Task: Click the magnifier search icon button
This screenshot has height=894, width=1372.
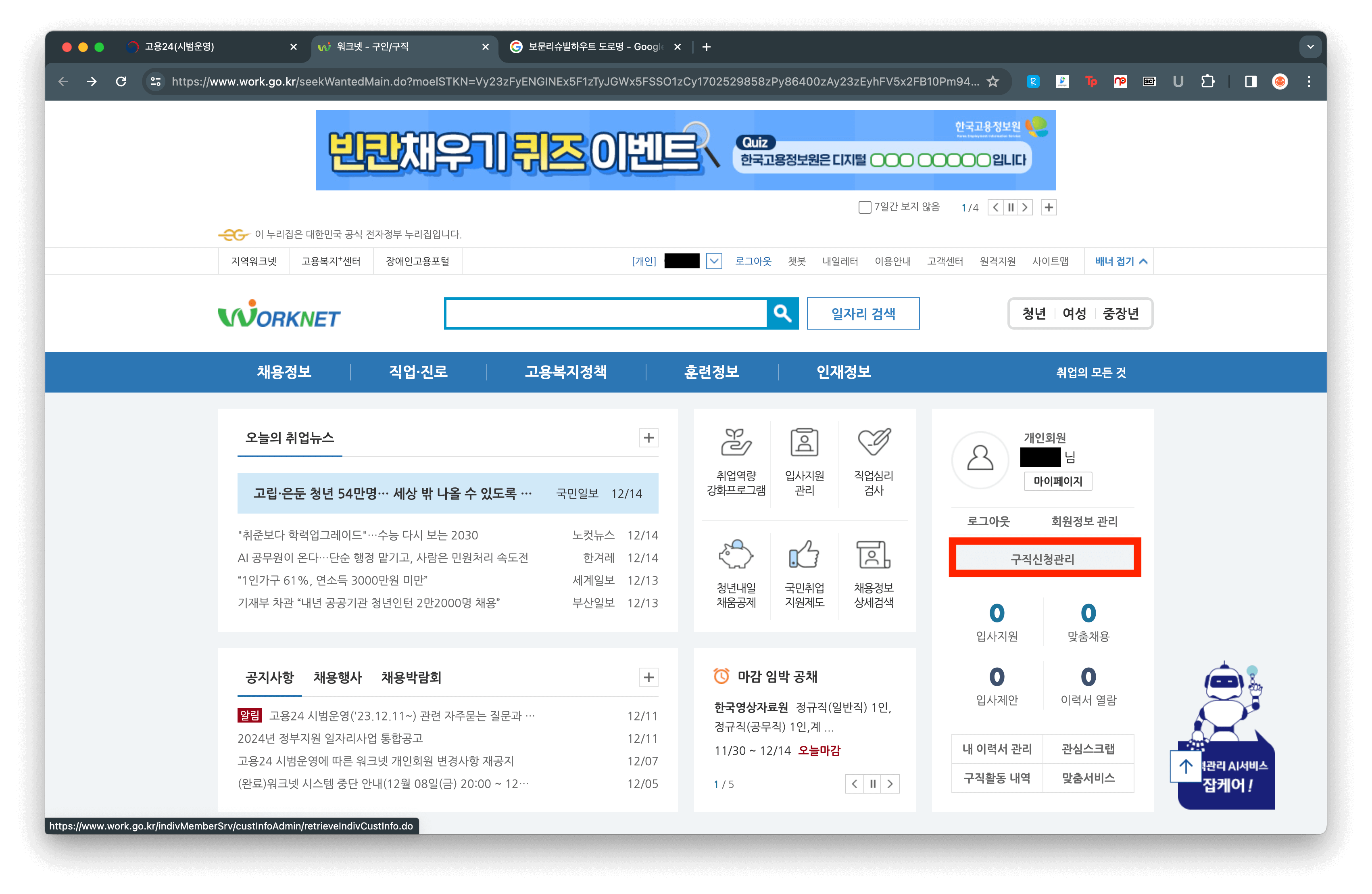Action: click(x=782, y=313)
